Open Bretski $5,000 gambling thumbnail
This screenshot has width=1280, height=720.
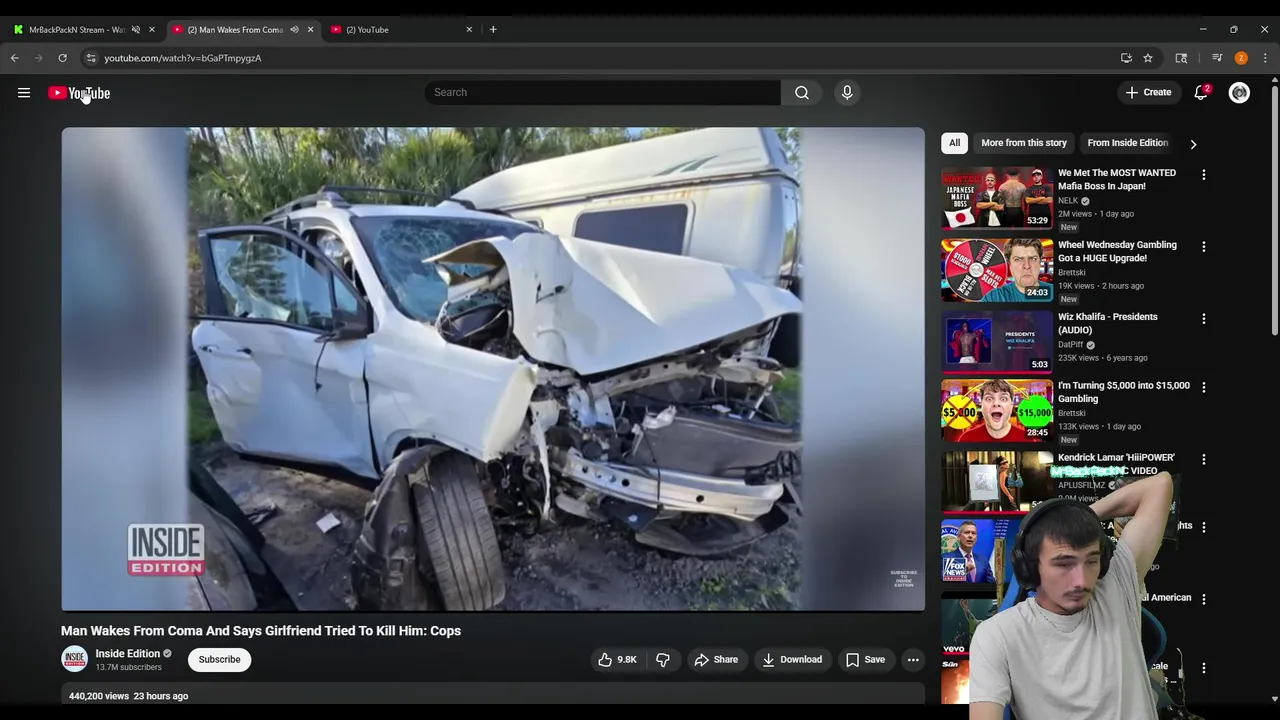point(997,410)
